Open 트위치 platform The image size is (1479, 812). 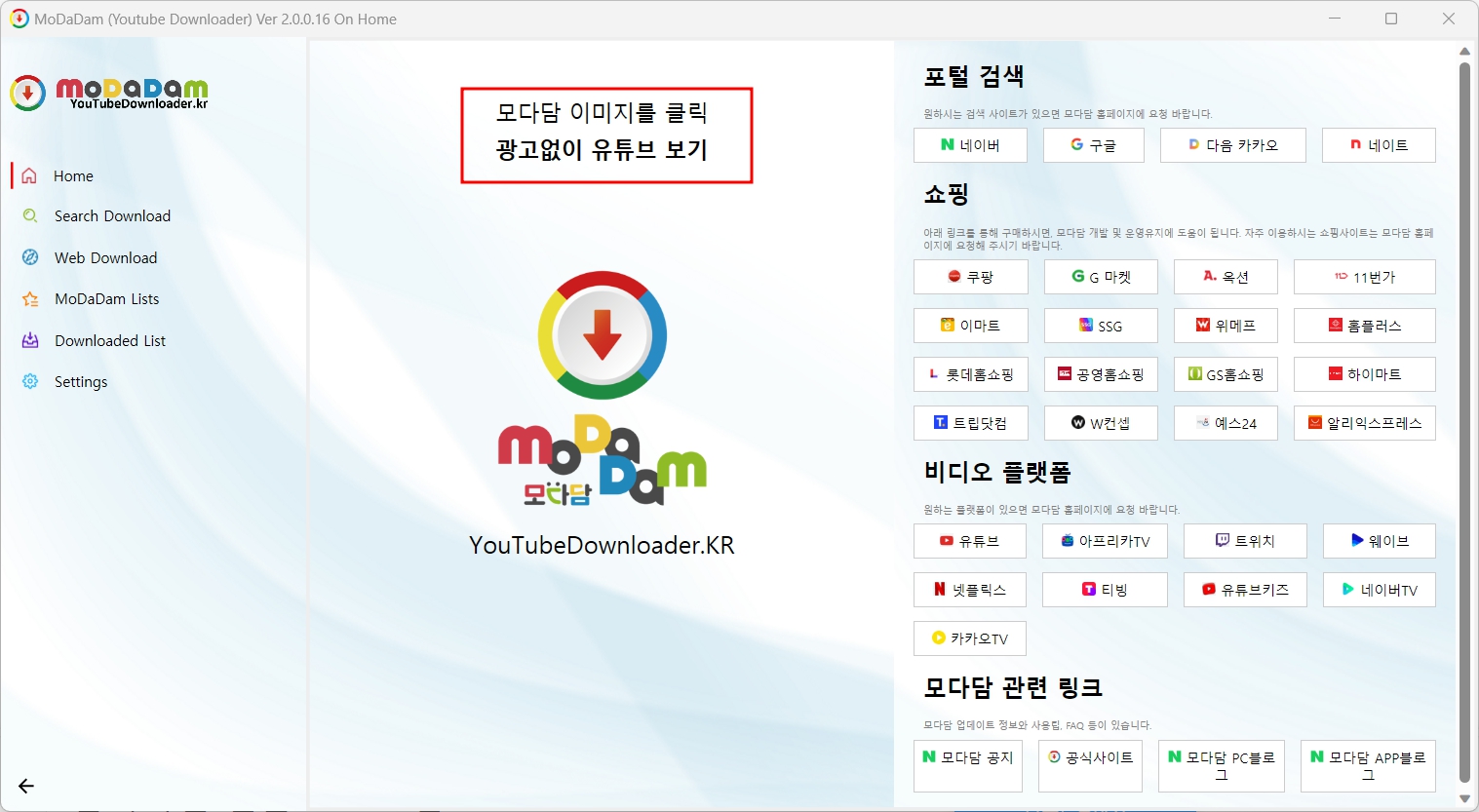click(x=1245, y=541)
